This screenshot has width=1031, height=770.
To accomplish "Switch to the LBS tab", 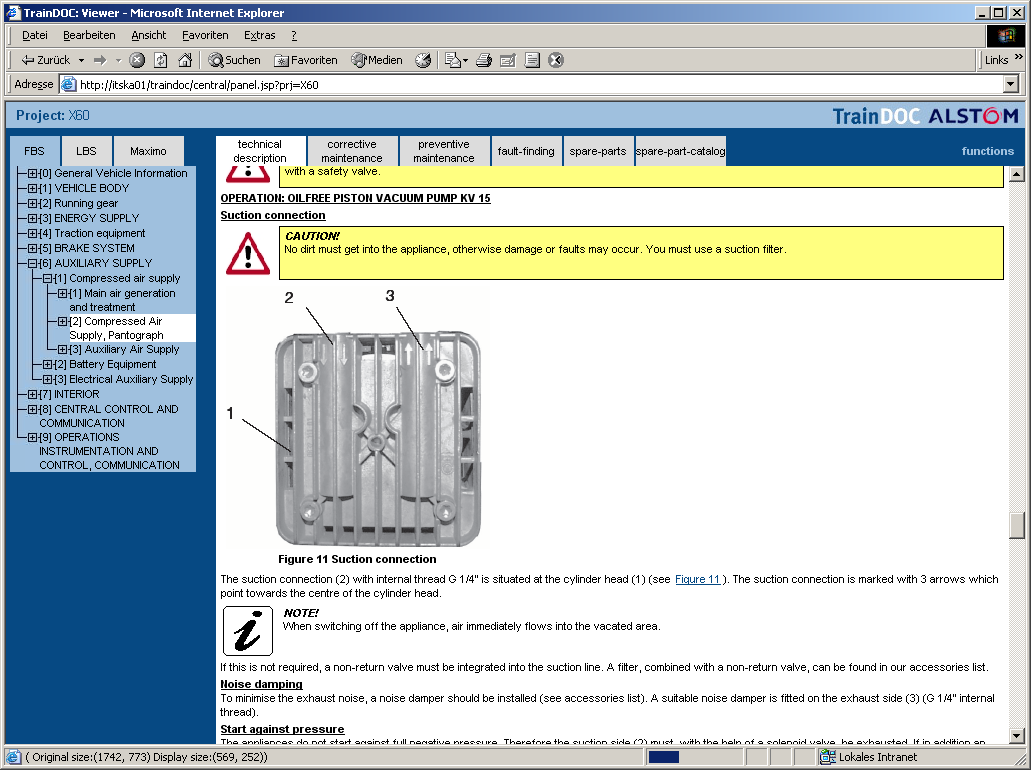I will pyautogui.click(x=86, y=151).
